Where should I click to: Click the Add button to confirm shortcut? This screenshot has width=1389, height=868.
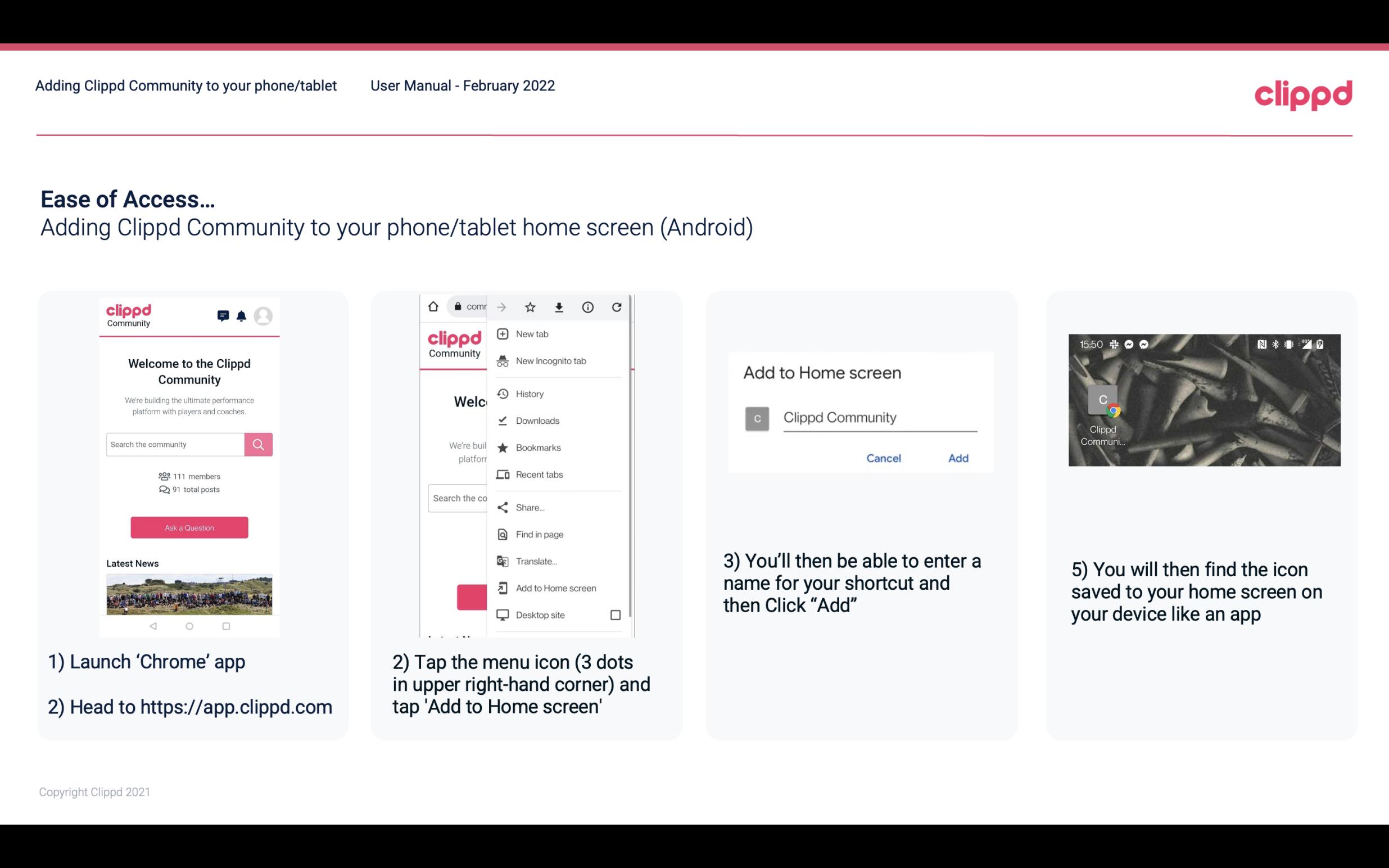[x=958, y=457]
